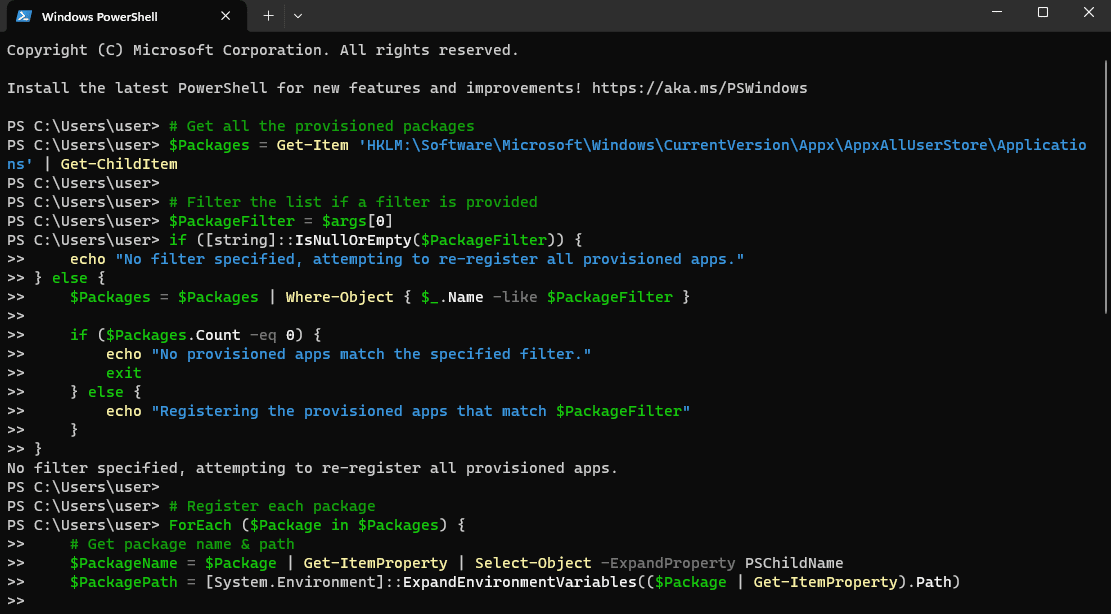Image resolution: width=1111 pixels, height=614 pixels.
Task: Click the exit statement in the script
Action: 123,372
